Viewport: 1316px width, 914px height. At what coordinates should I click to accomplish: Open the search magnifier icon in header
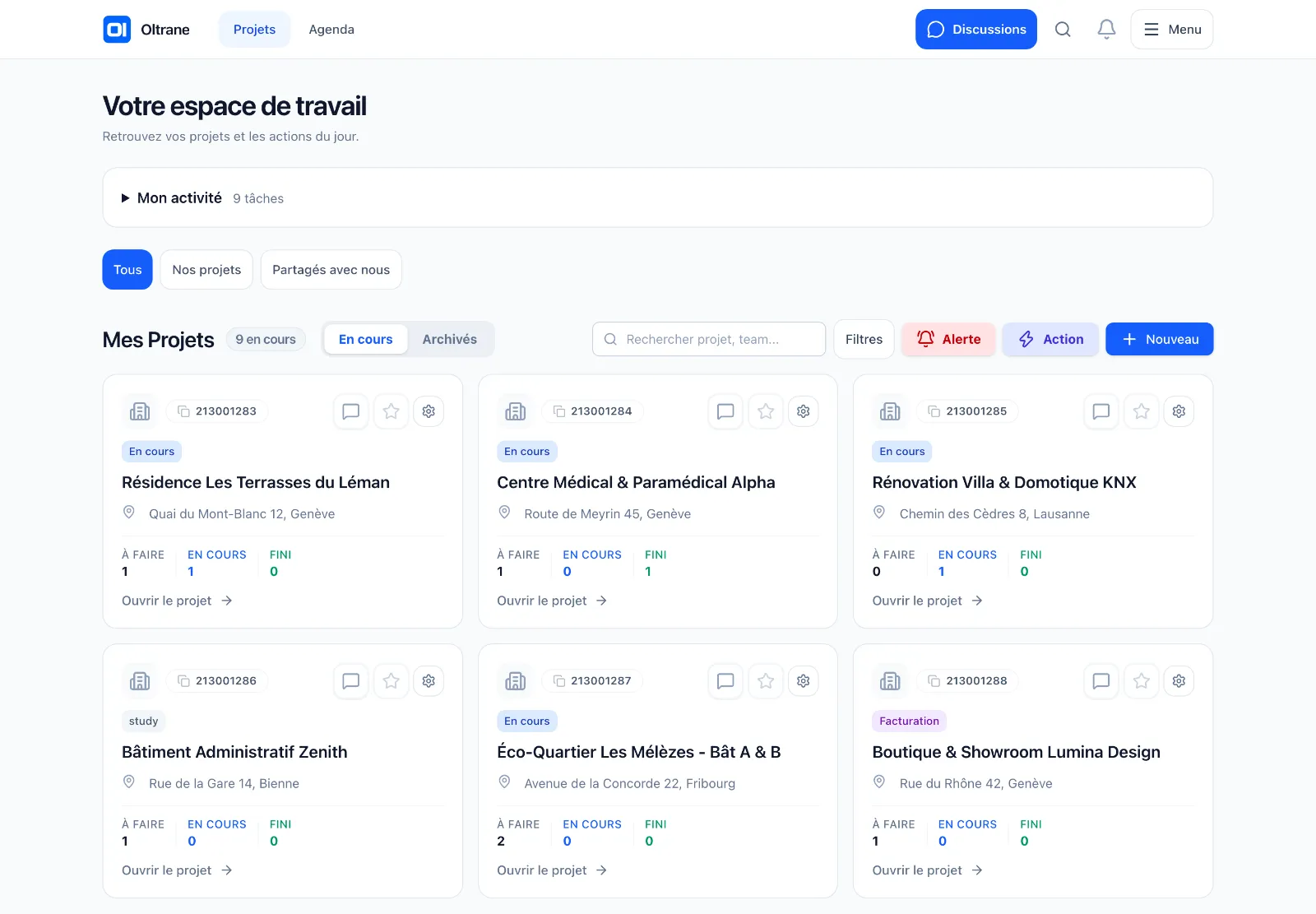click(1063, 30)
